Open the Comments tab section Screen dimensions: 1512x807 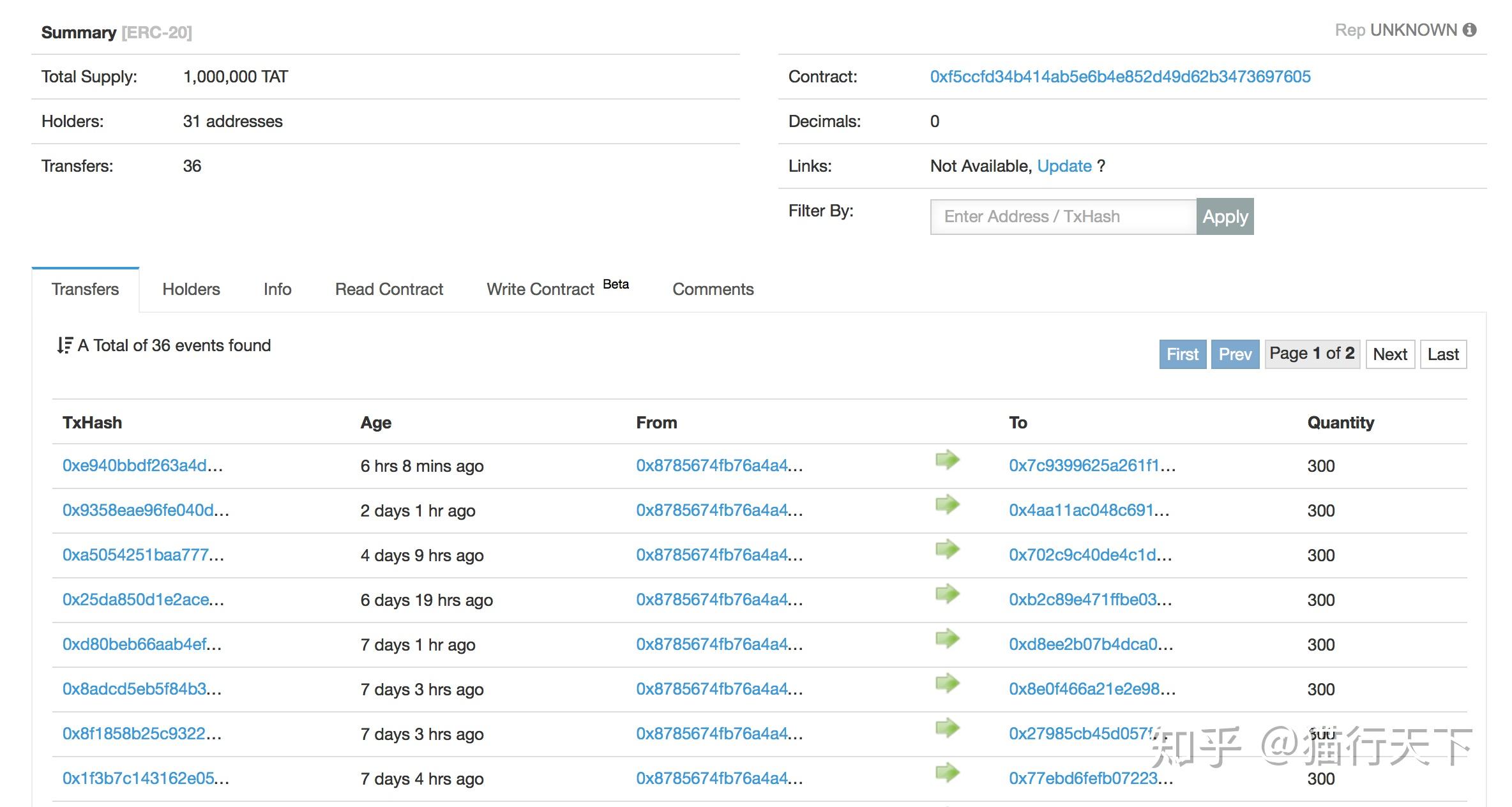[714, 288]
